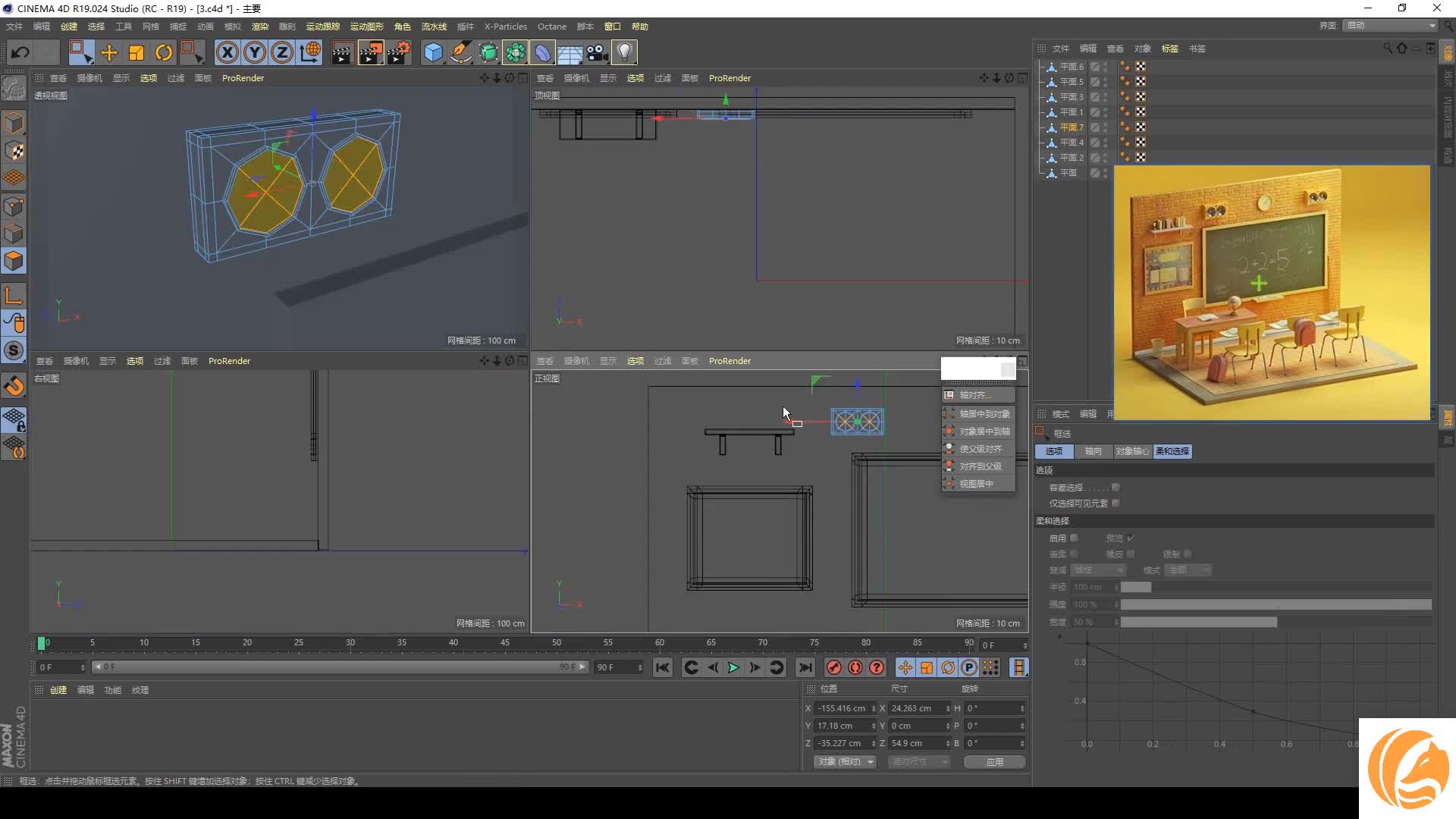Open the 对象 (相对) coordinate dropdown
Image resolution: width=1456 pixels, height=819 pixels.
(x=846, y=762)
